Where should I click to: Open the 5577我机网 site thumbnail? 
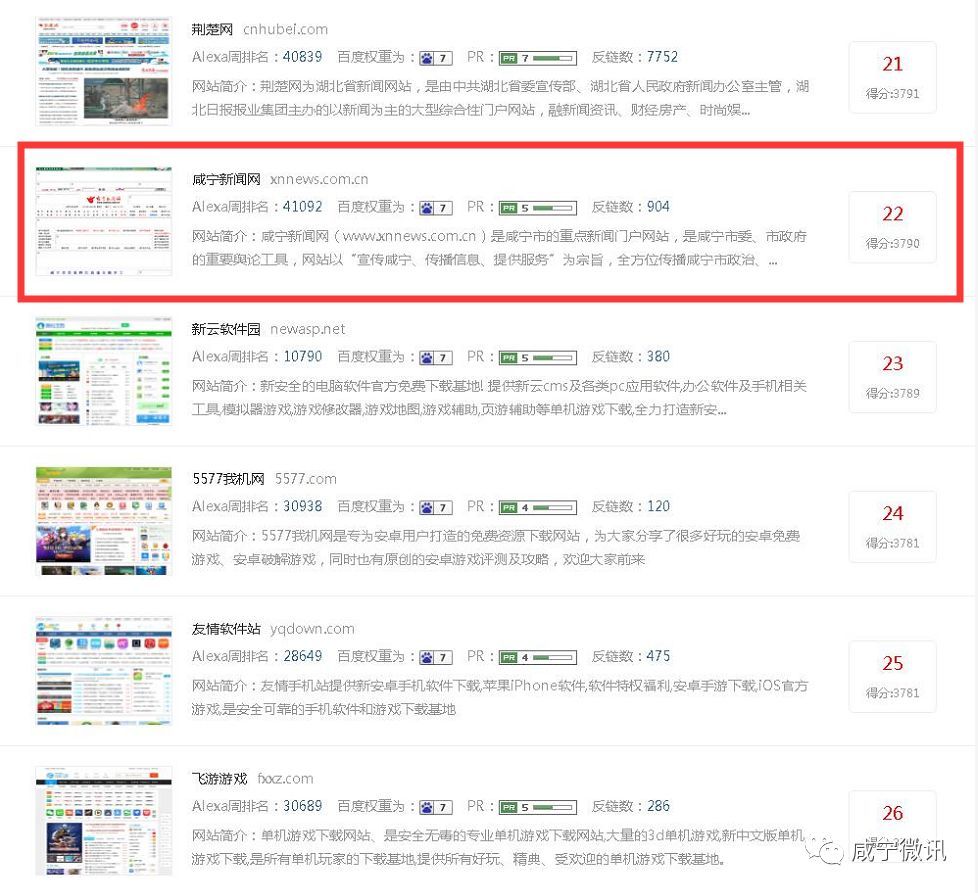click(104, 521)
